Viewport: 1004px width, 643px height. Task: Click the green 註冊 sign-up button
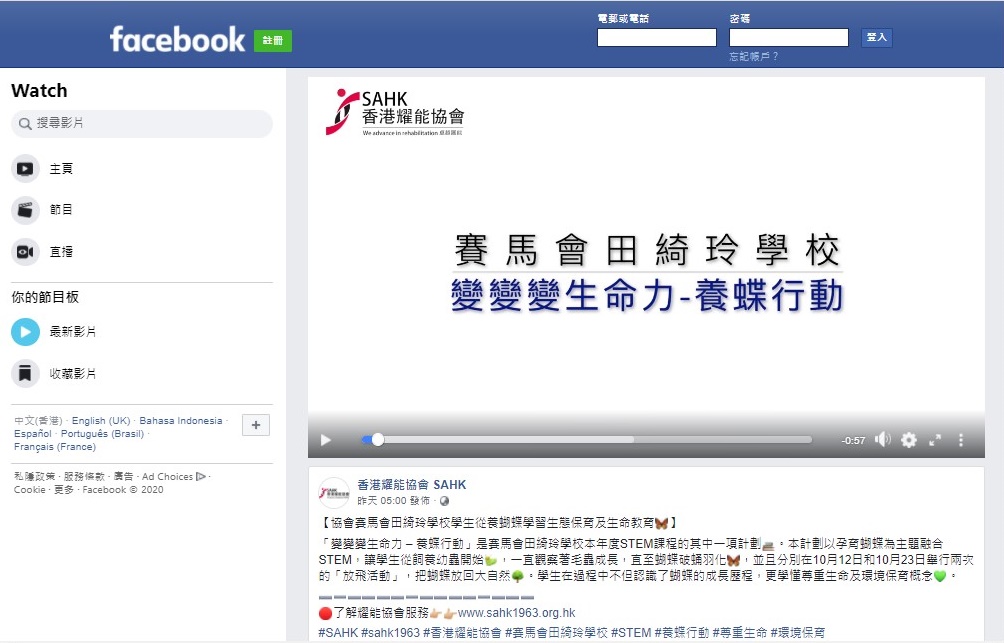273,40
